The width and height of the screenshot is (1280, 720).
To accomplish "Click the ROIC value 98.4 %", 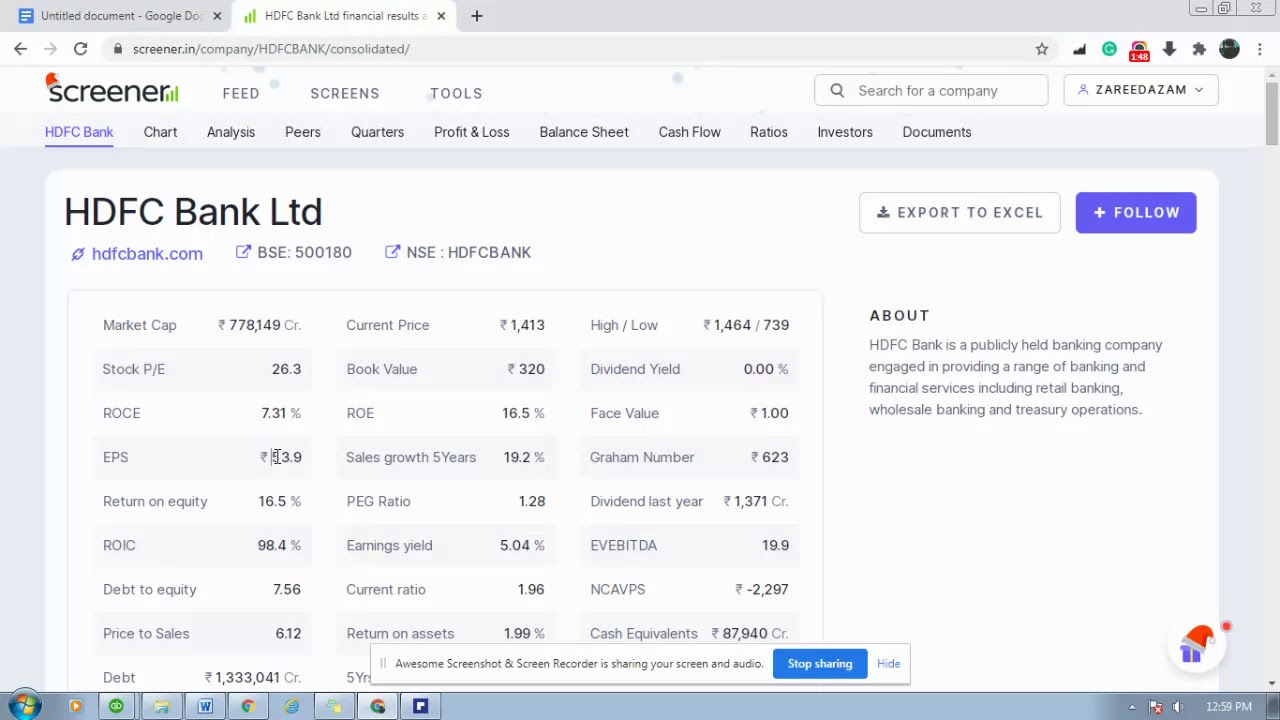I will pos(279,545).
